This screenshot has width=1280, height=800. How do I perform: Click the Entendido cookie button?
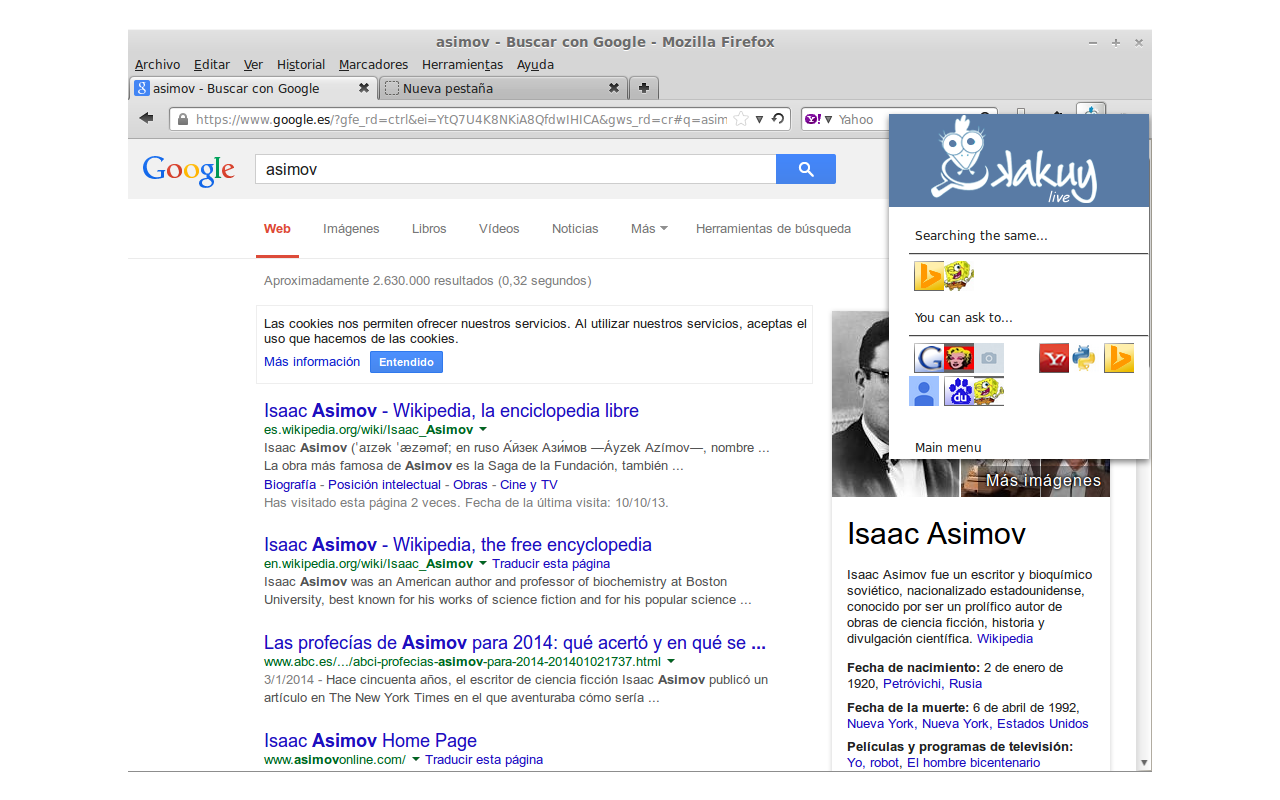pos(406,362)
